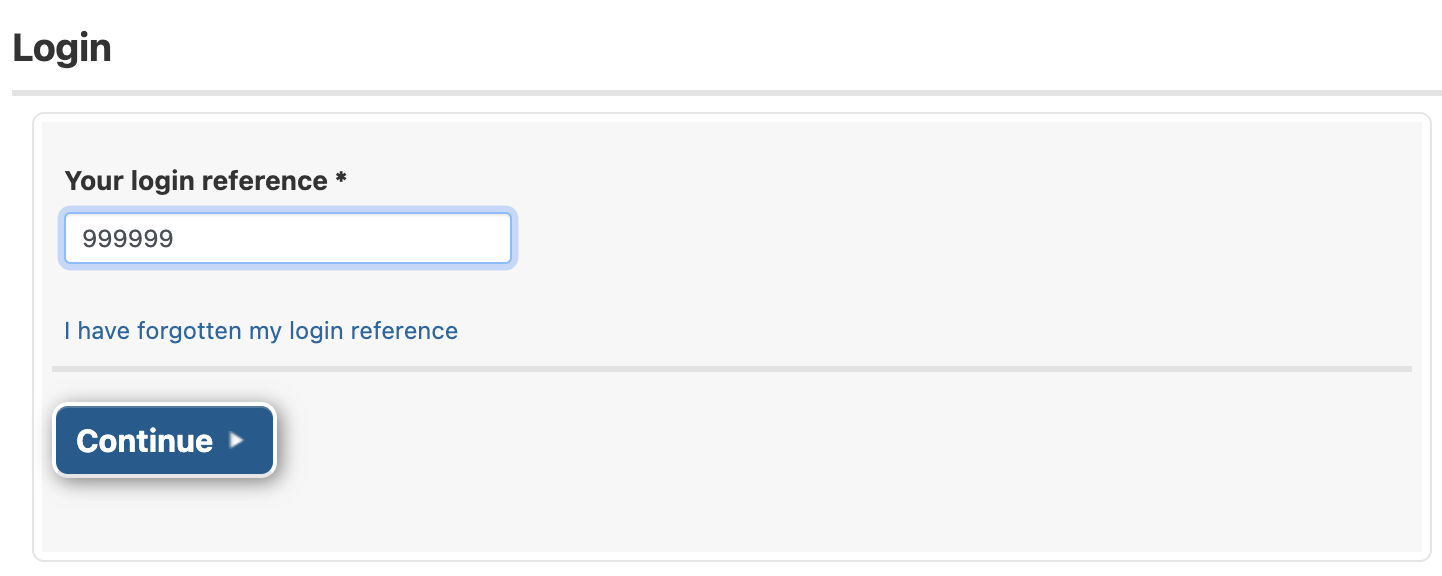Click the separator bar under Login heading
The image size is (1442, 576).
click(x=720, y=90)
